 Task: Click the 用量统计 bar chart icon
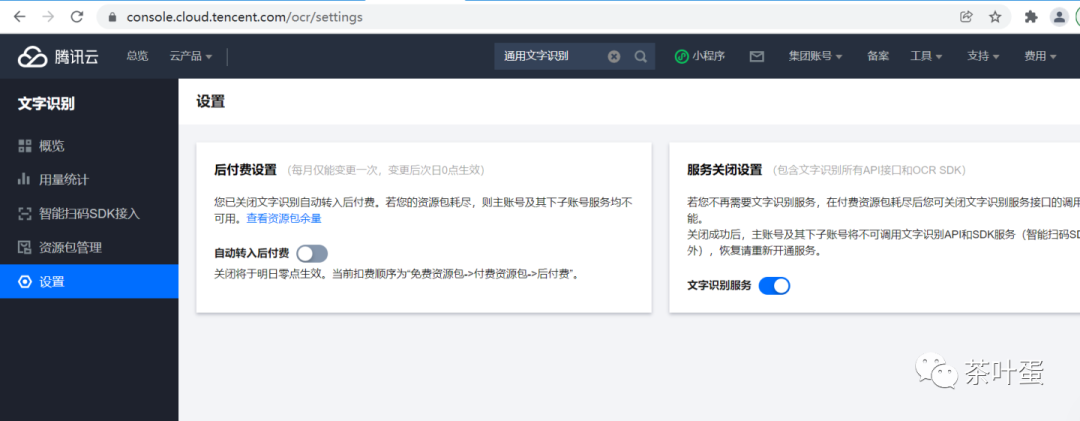25,179
